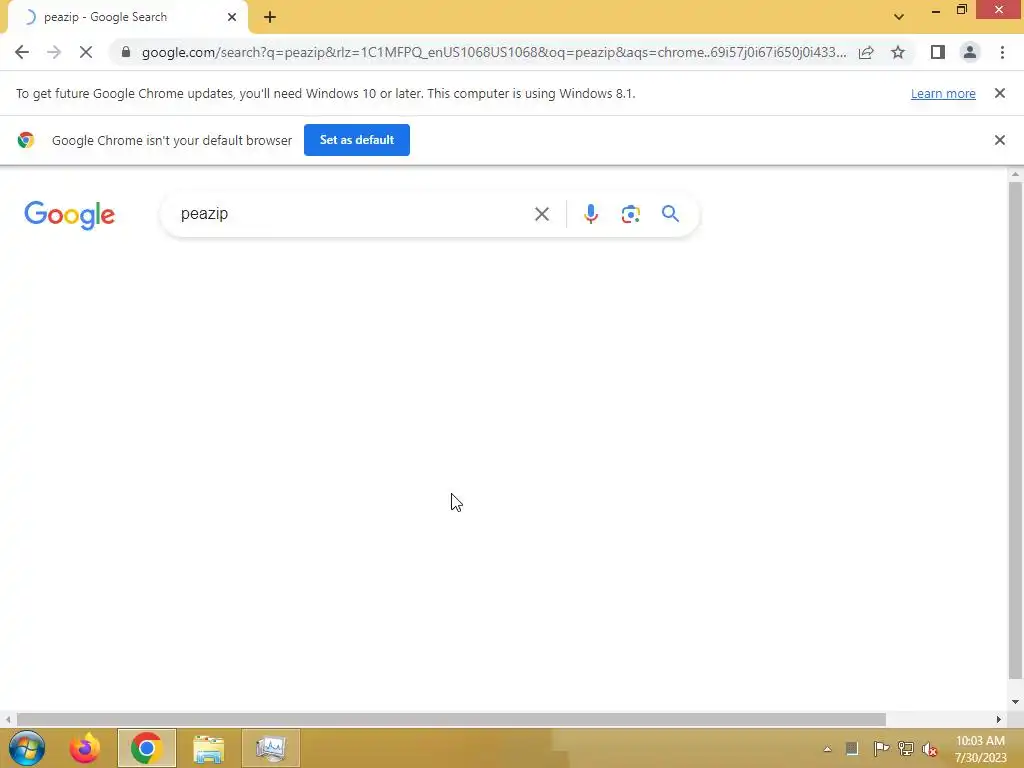Share this page using share icon

click(866, 52)
